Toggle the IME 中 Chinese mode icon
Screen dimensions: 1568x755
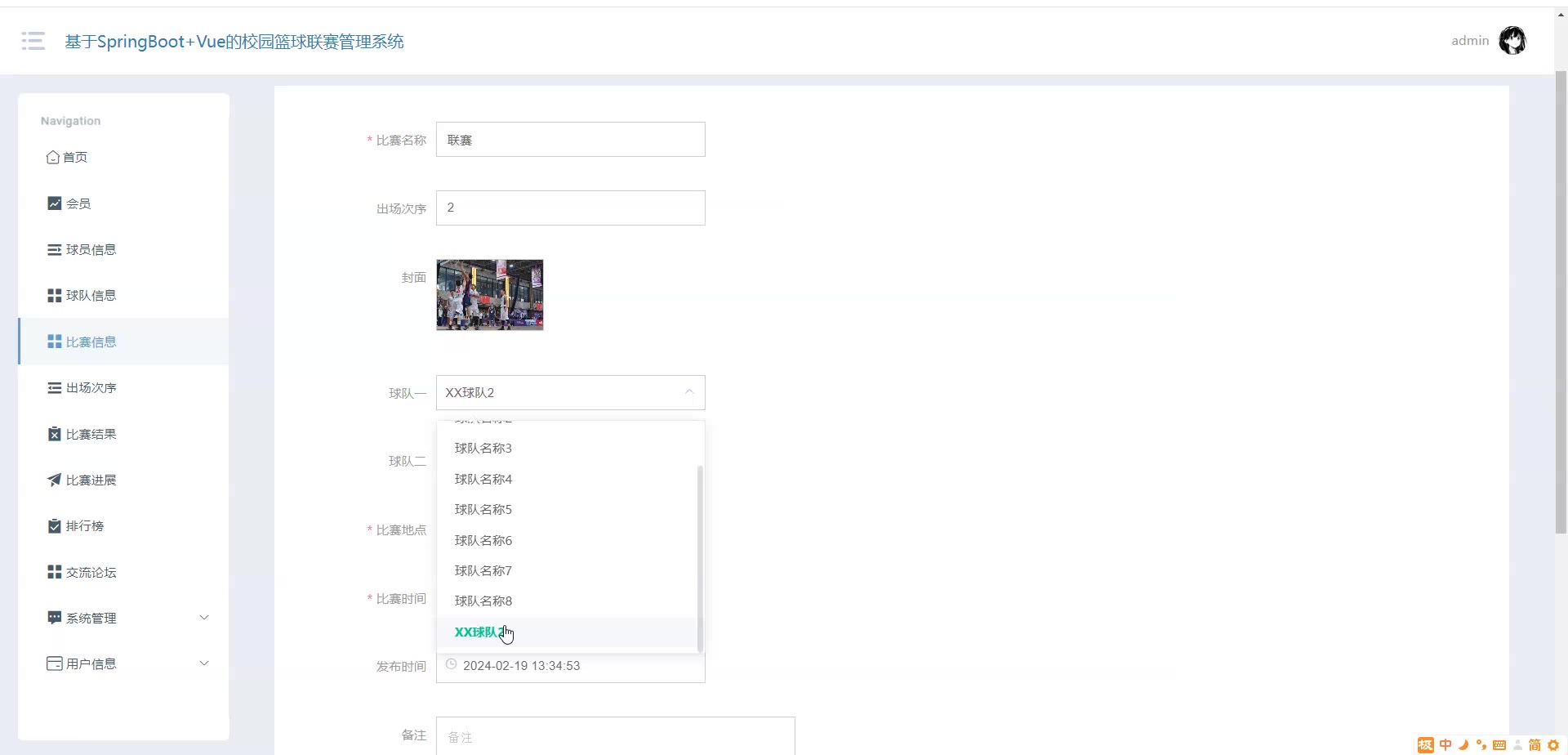point(1445,745)
